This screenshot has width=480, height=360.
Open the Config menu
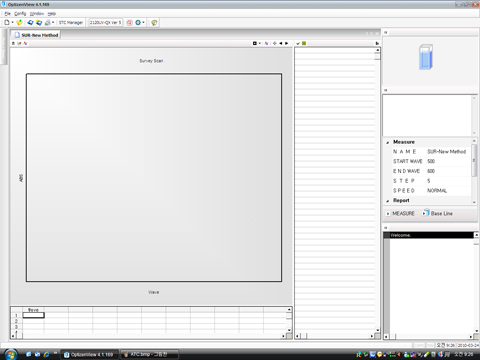[20, 13]
